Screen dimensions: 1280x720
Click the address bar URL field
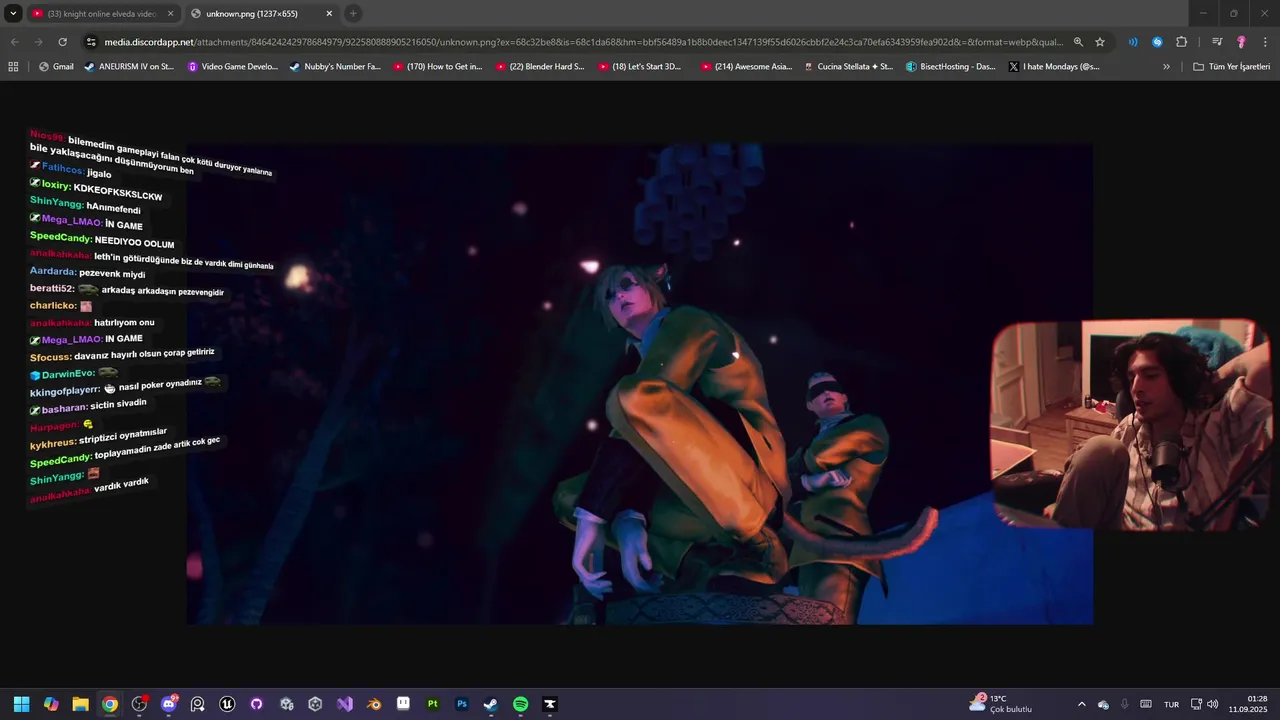pos(584,42)
